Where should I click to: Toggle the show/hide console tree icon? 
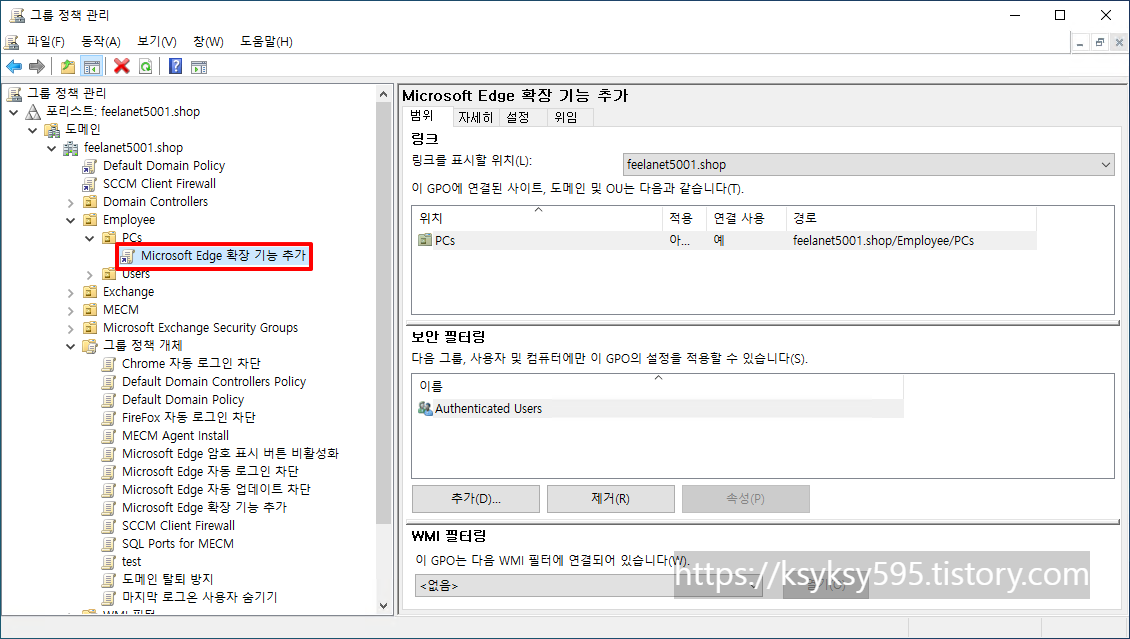click(x=92, y=67)
